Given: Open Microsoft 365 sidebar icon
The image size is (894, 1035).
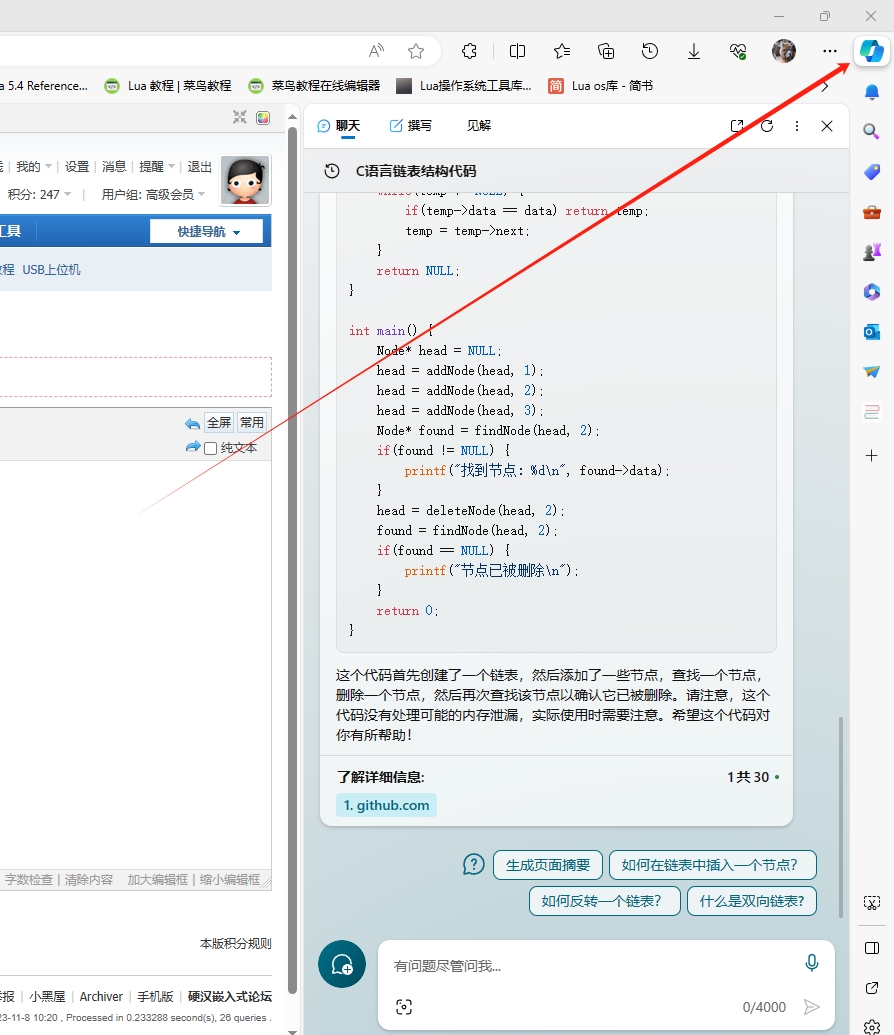Looking at the screenshot, I should click(872, 291).
